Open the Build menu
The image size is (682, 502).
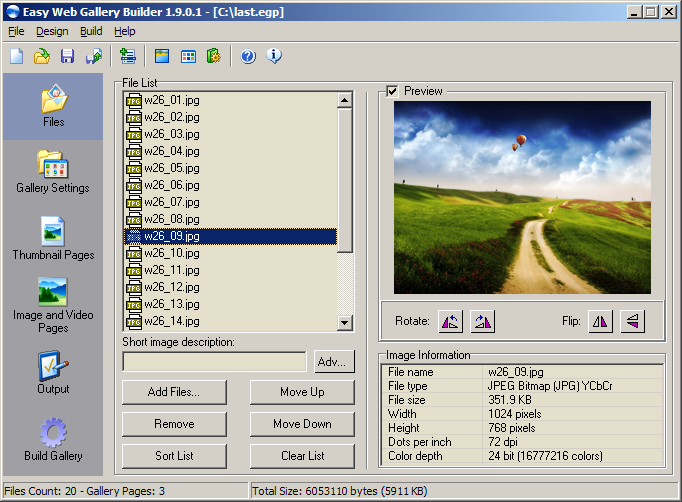(x=91, y=31)
